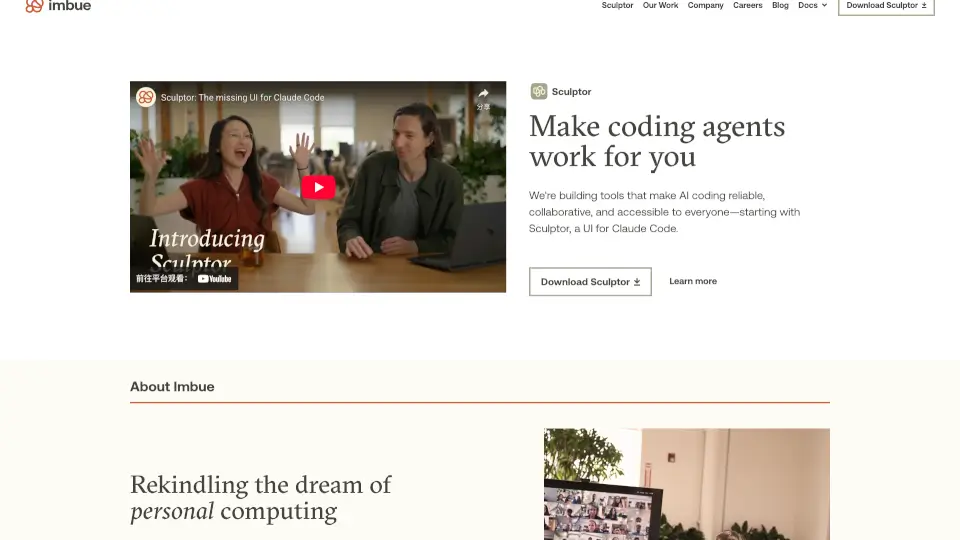Click the YouTube logo on the video
This screenshot has height=540, width=960.
pyautogui.click(x=214, y=279)
